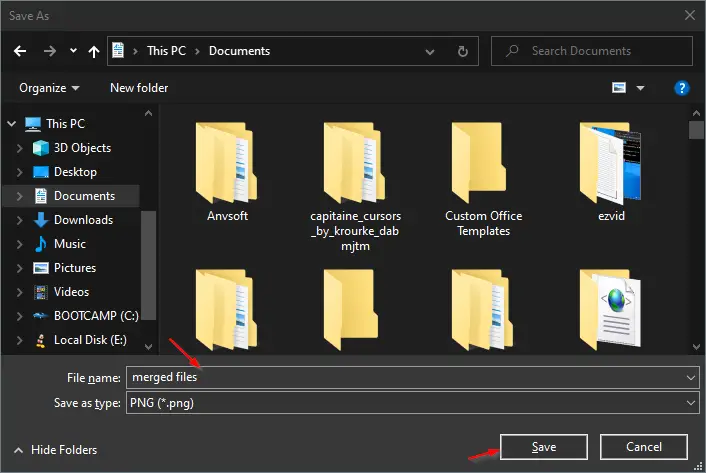Screen dimensions: 706x473
Task: Go up one folder level arrow
Action: point(94,51)
